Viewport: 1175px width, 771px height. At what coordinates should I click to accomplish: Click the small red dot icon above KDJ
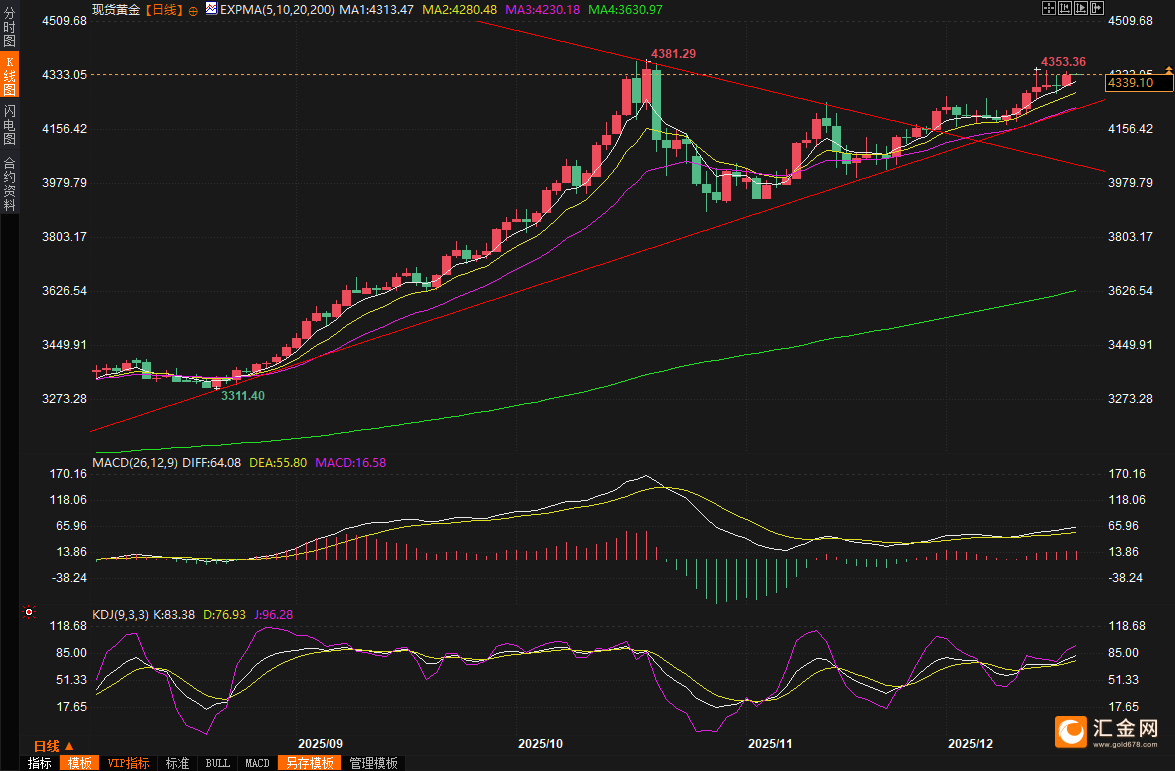click(x=29, y=611)
